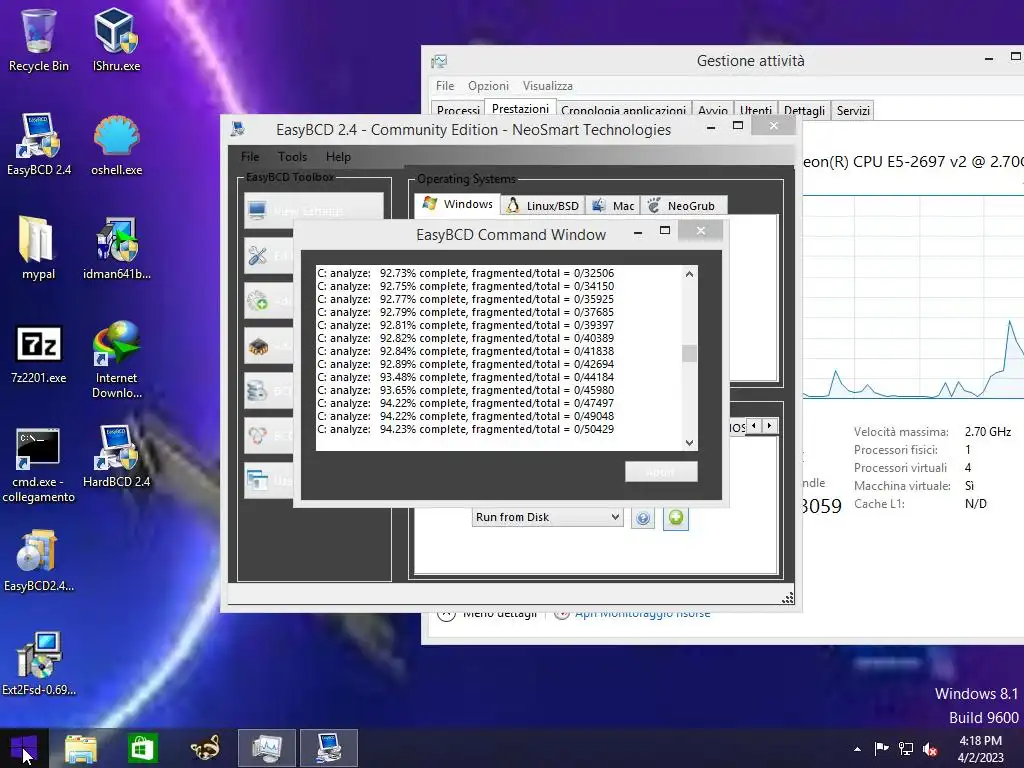
Task: Open the Start button on the taskbar
Action: 24,748
